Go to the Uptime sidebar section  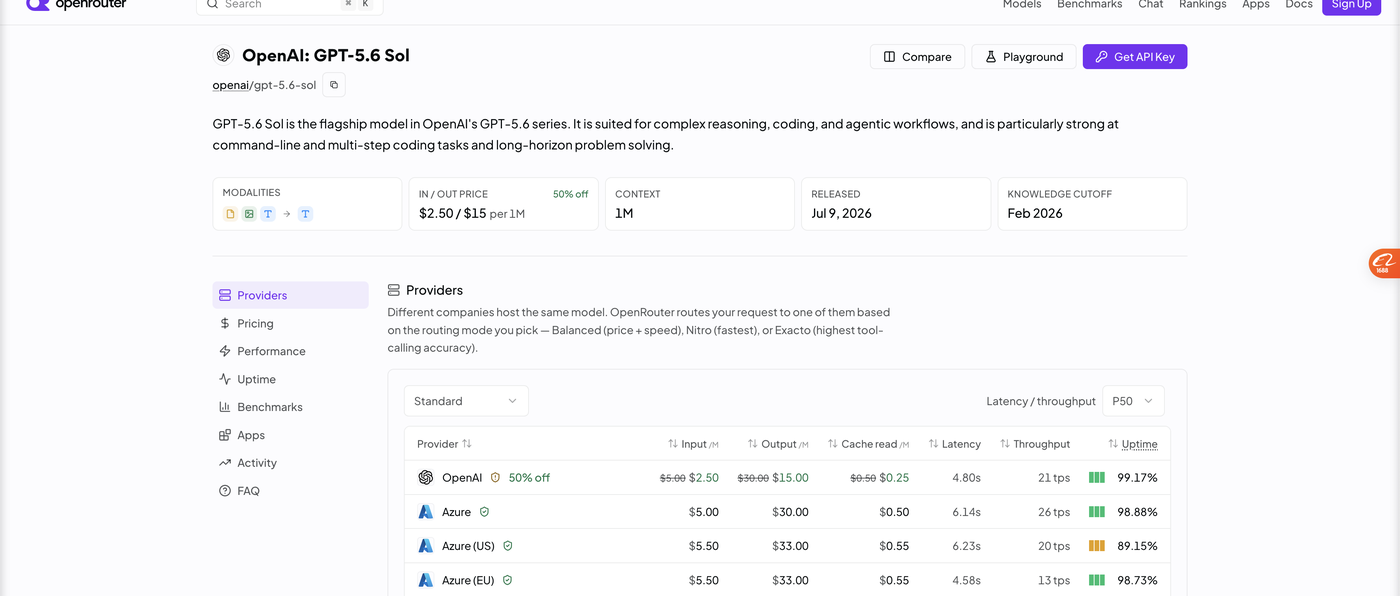click(290, 379)
